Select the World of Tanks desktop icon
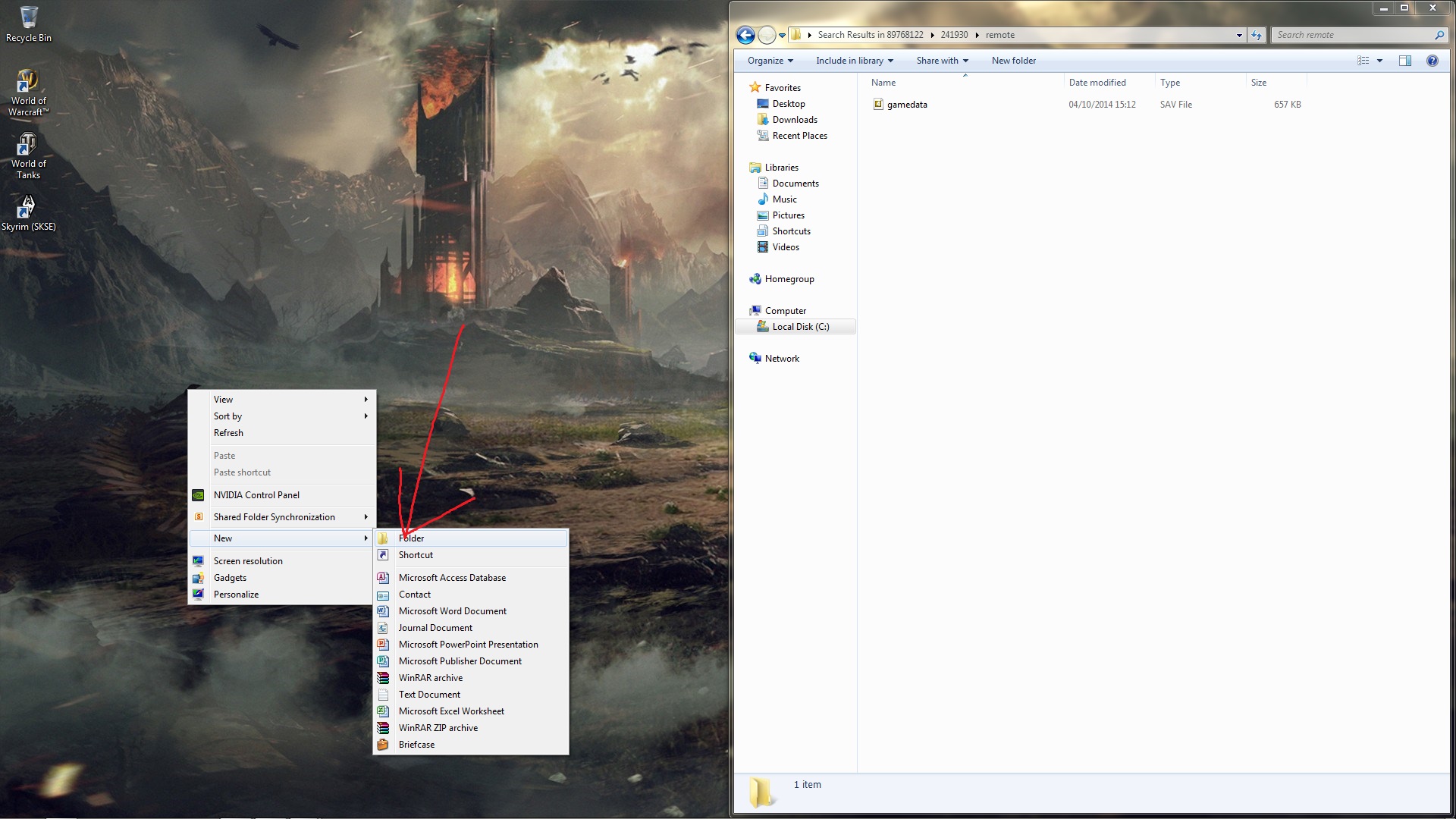1456x819 pixels. [x=28, y=155]
